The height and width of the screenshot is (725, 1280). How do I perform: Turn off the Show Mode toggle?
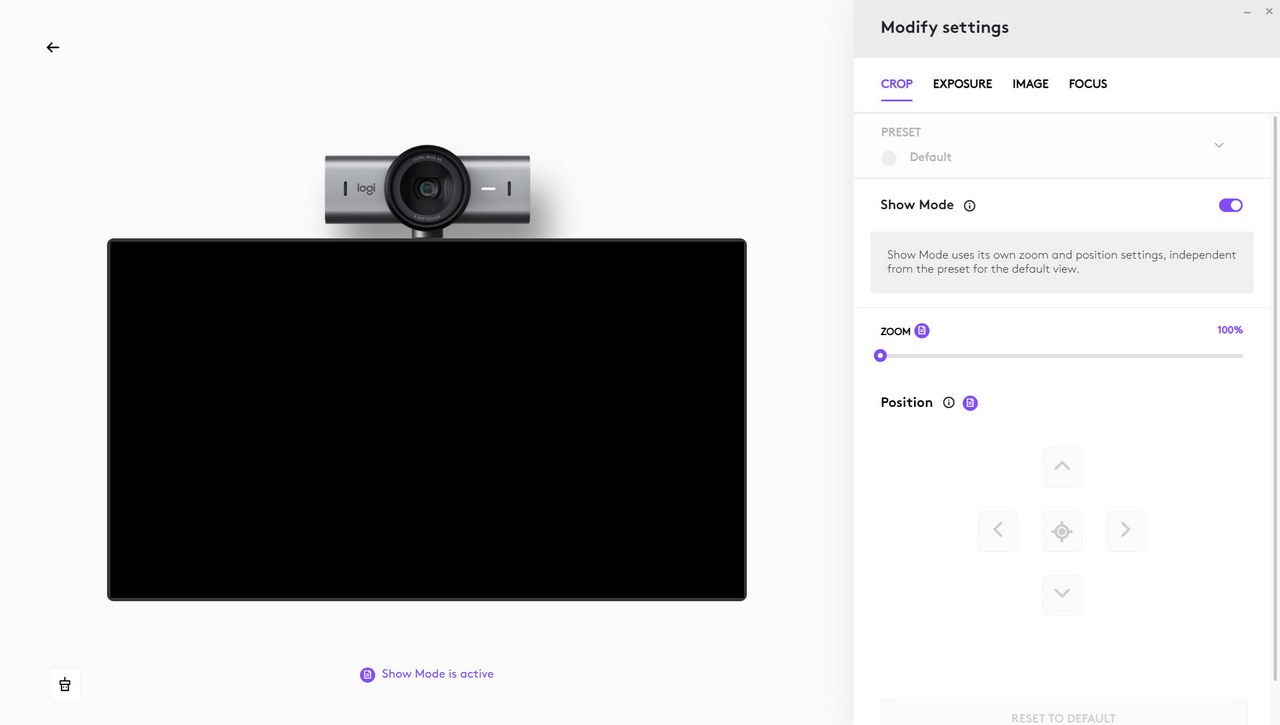point(1230,205)
